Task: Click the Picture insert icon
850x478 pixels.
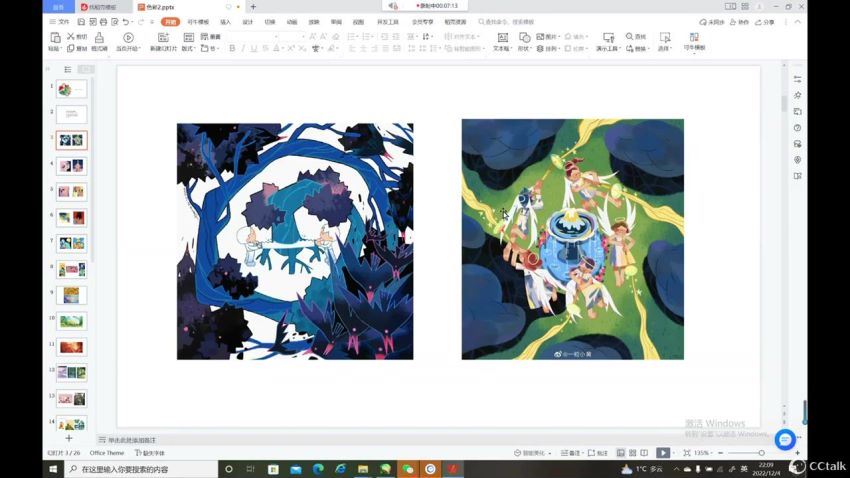Action: pyautogui.click(x=540, y=36)
